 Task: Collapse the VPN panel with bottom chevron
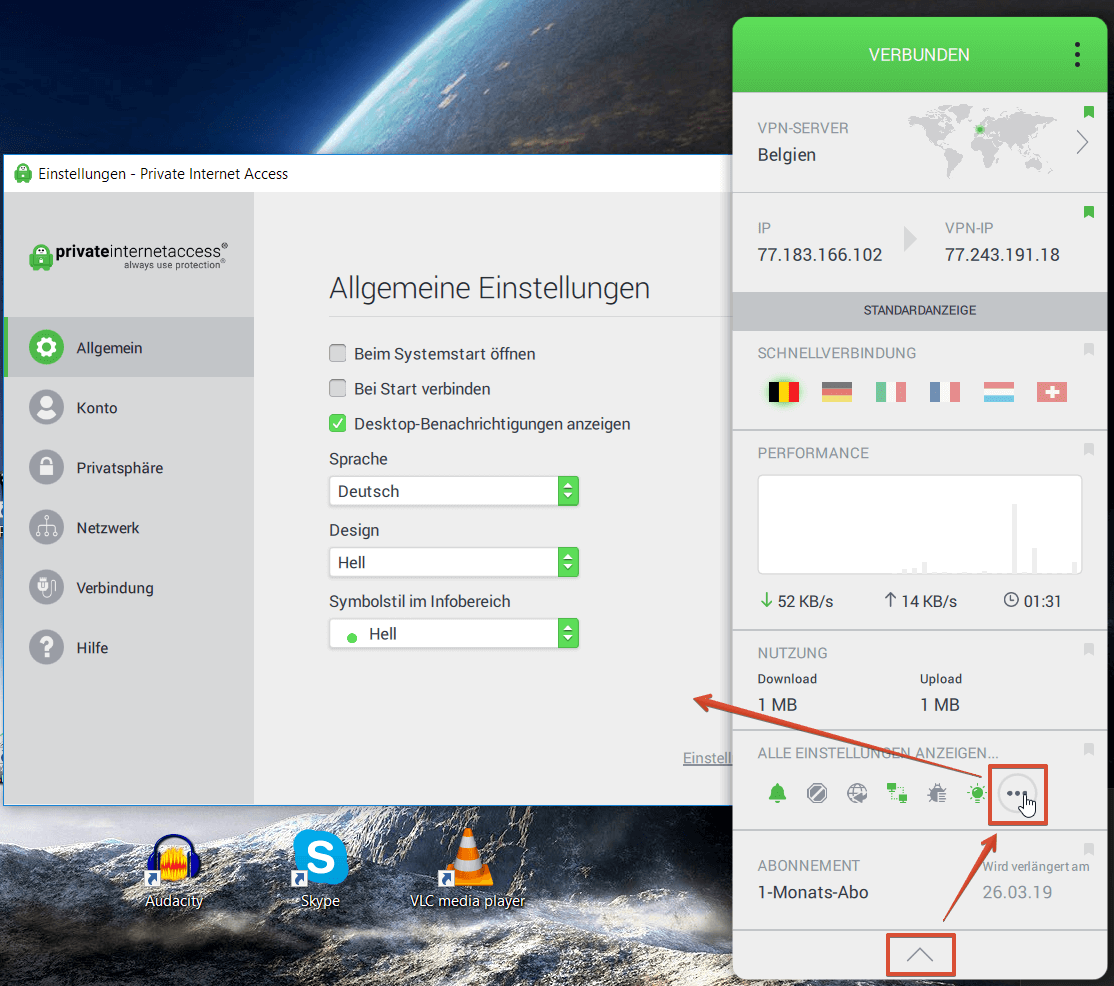point(919,955)
